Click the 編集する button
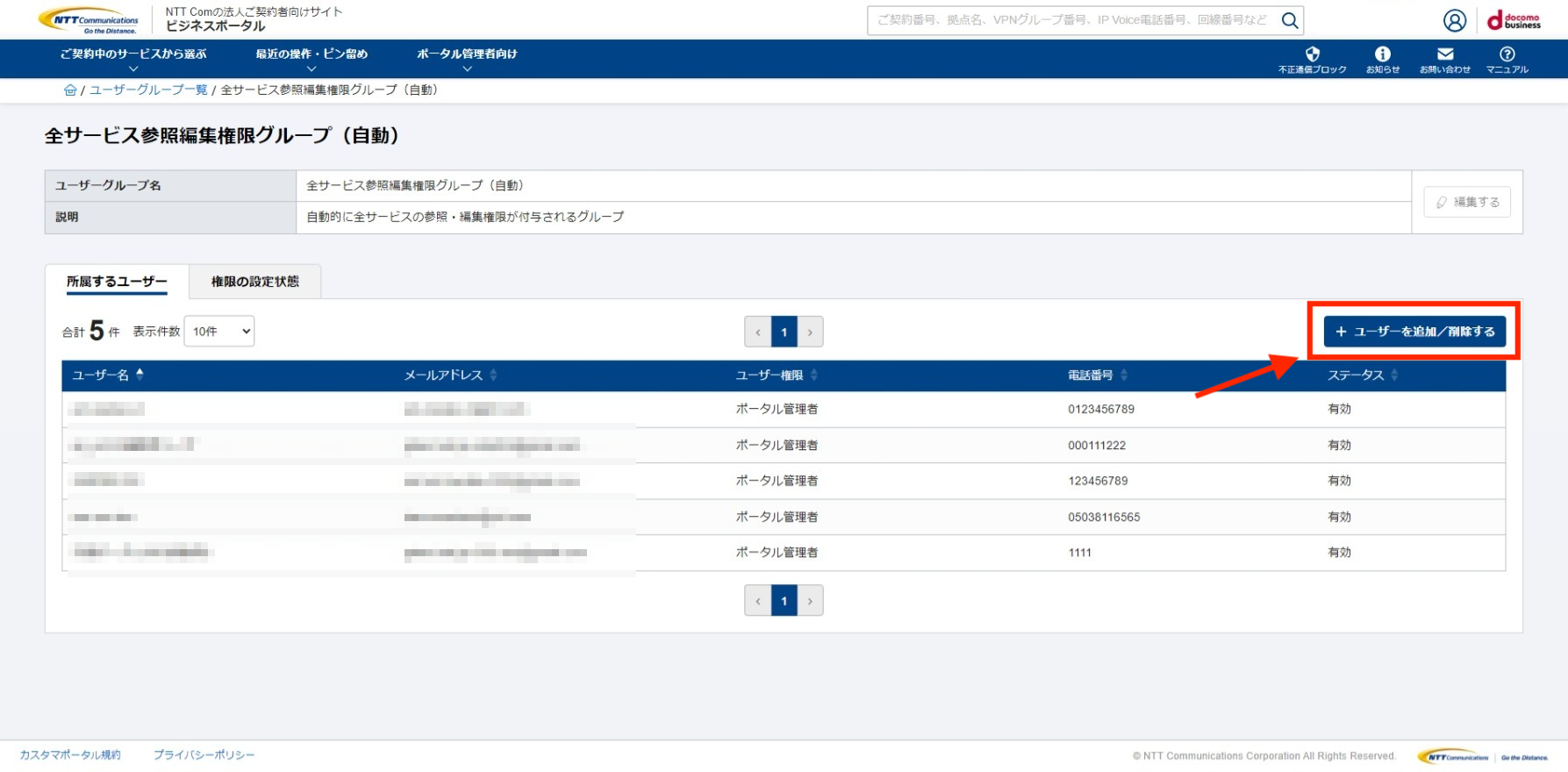This screenshot has height=772, width=1568. pos(1467,202)
